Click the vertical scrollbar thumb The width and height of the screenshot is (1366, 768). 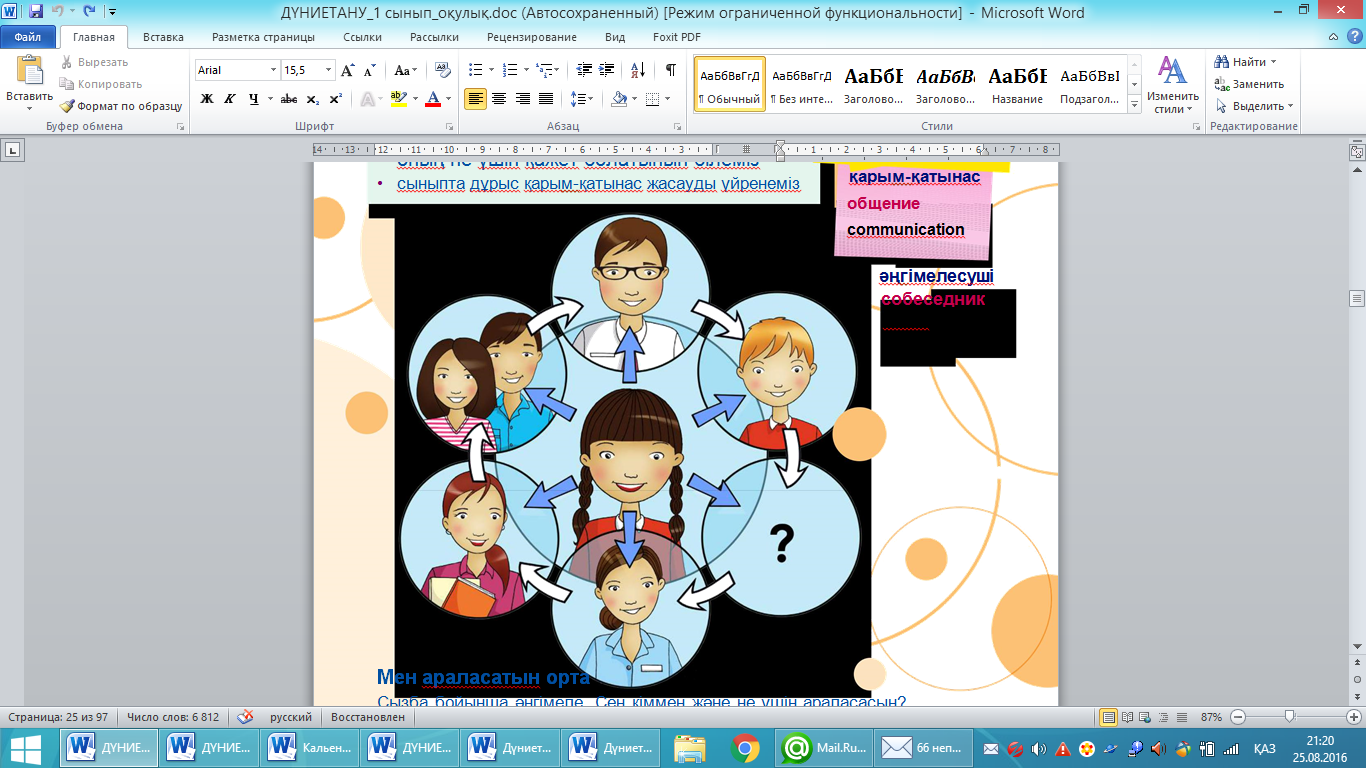tap(1357, 297)
